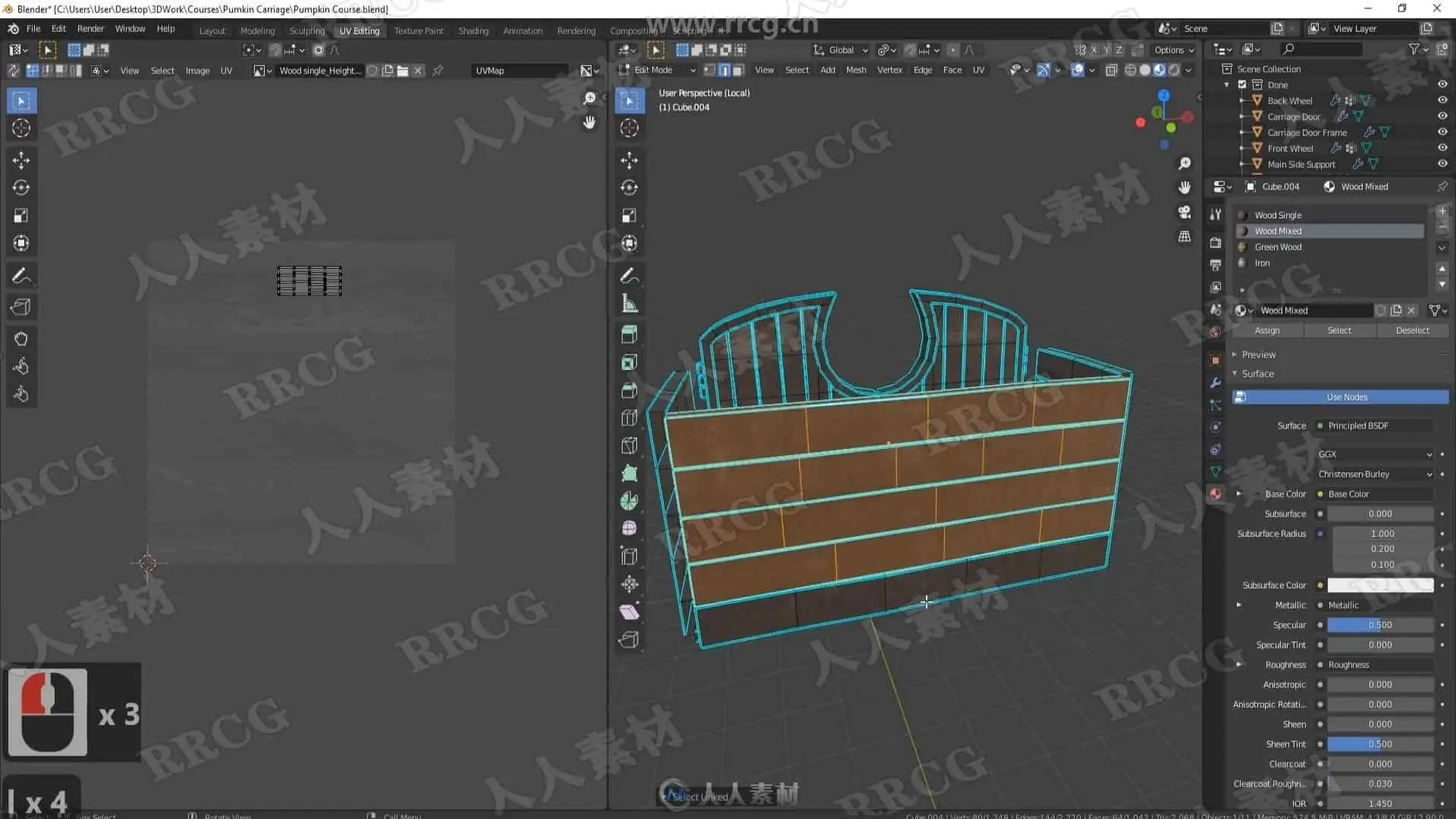
Task: Toggle visibility of Main Side Support
Action: 1442,164
